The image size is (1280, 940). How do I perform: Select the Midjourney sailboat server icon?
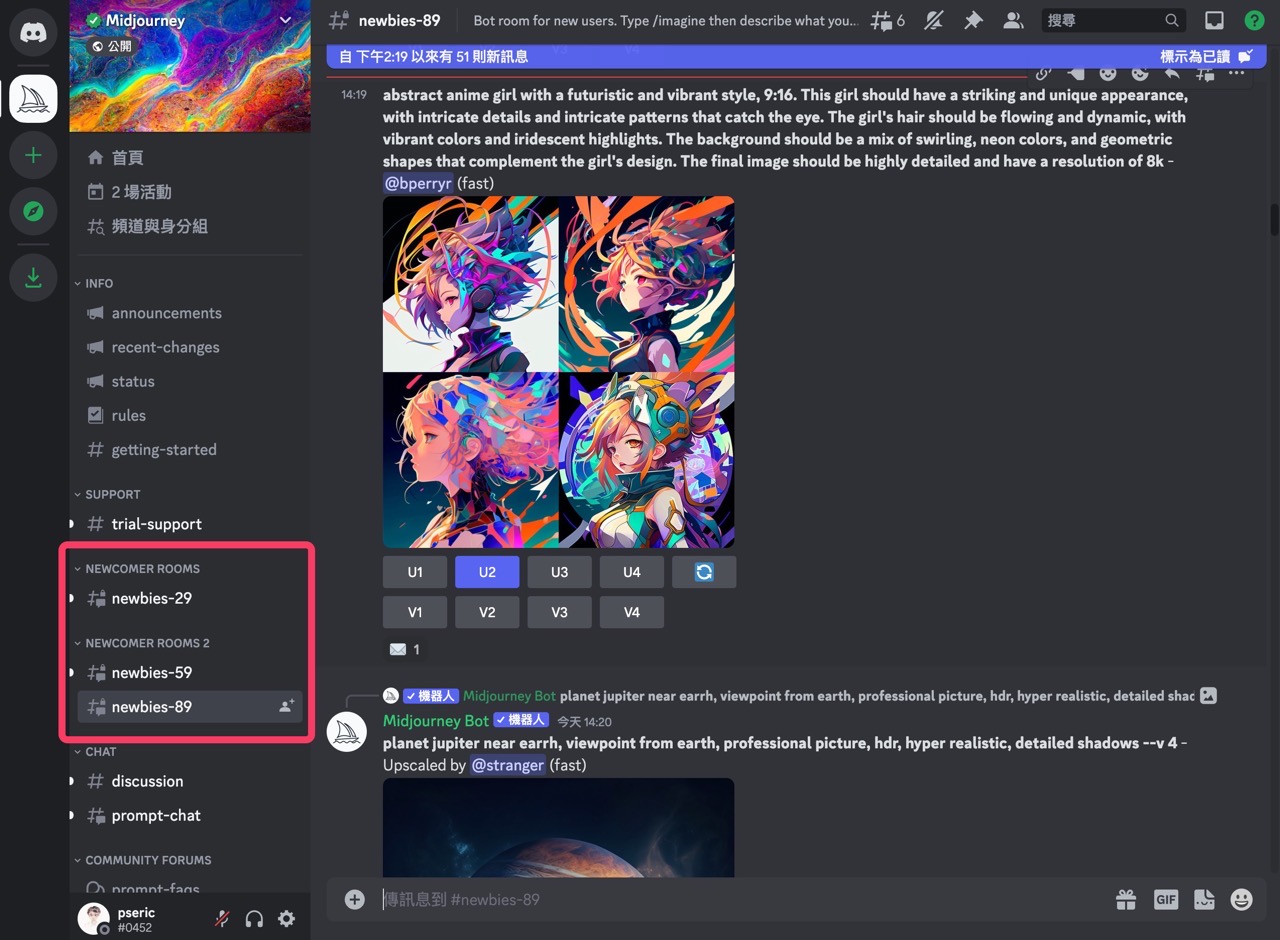(33, 98)
